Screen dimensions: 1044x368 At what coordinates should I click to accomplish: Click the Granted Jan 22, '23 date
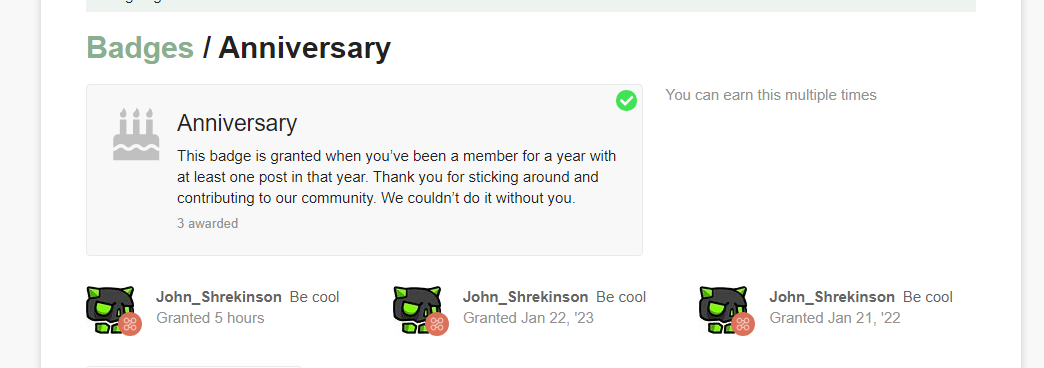[x=528, y=318]
